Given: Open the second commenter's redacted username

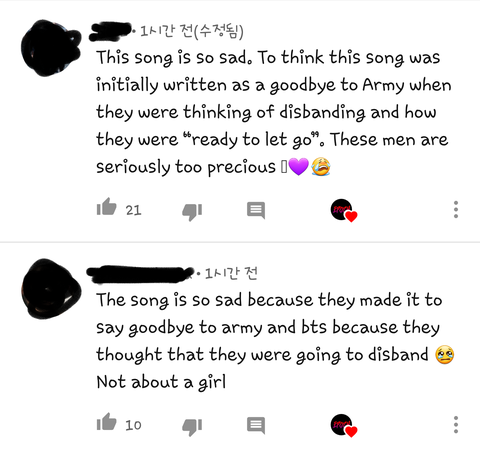Looking at the screenshot, I should 140,274.
